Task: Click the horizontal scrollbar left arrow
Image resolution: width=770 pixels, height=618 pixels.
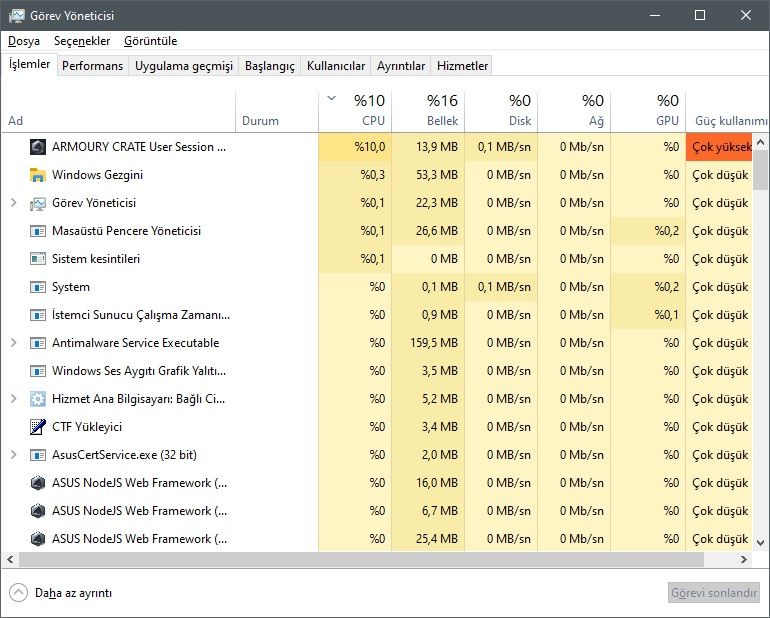Action: (x=10, y=559)
